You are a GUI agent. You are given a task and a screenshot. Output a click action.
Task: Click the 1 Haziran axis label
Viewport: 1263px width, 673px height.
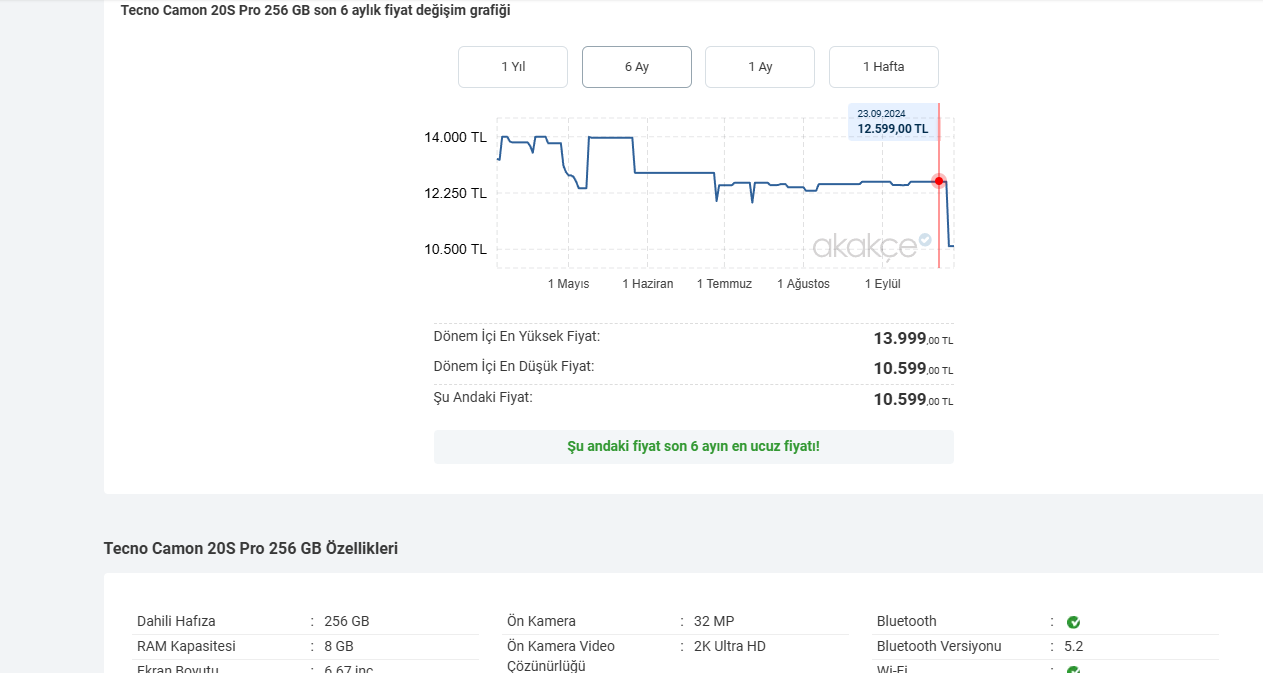(x=648, y=284)
